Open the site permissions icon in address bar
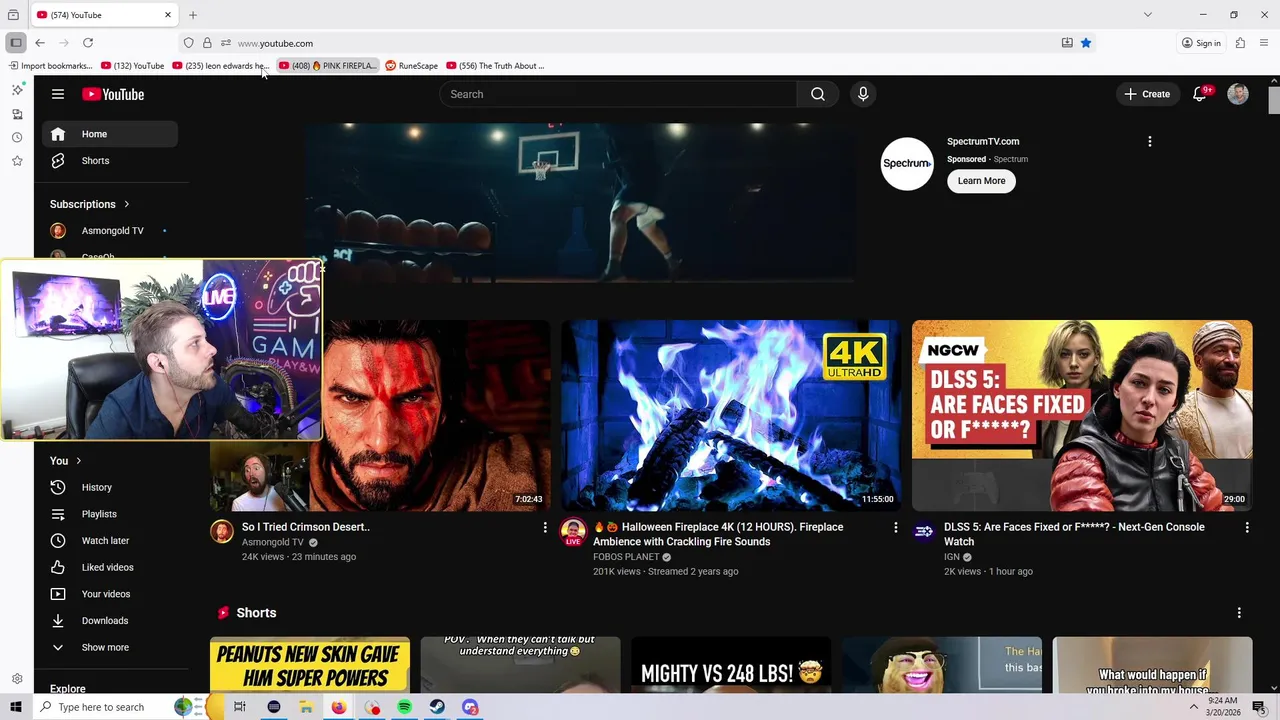 [x=226, y=43]
